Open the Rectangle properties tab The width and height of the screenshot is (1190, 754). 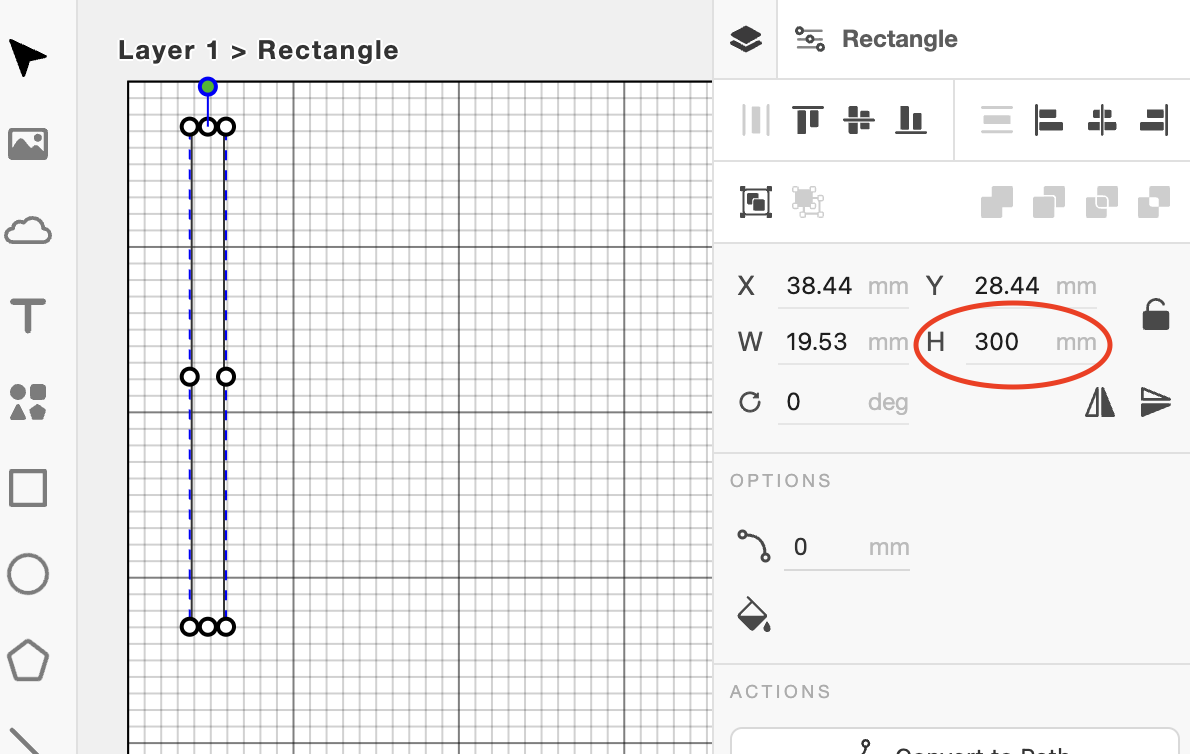[x=877, y=39]
